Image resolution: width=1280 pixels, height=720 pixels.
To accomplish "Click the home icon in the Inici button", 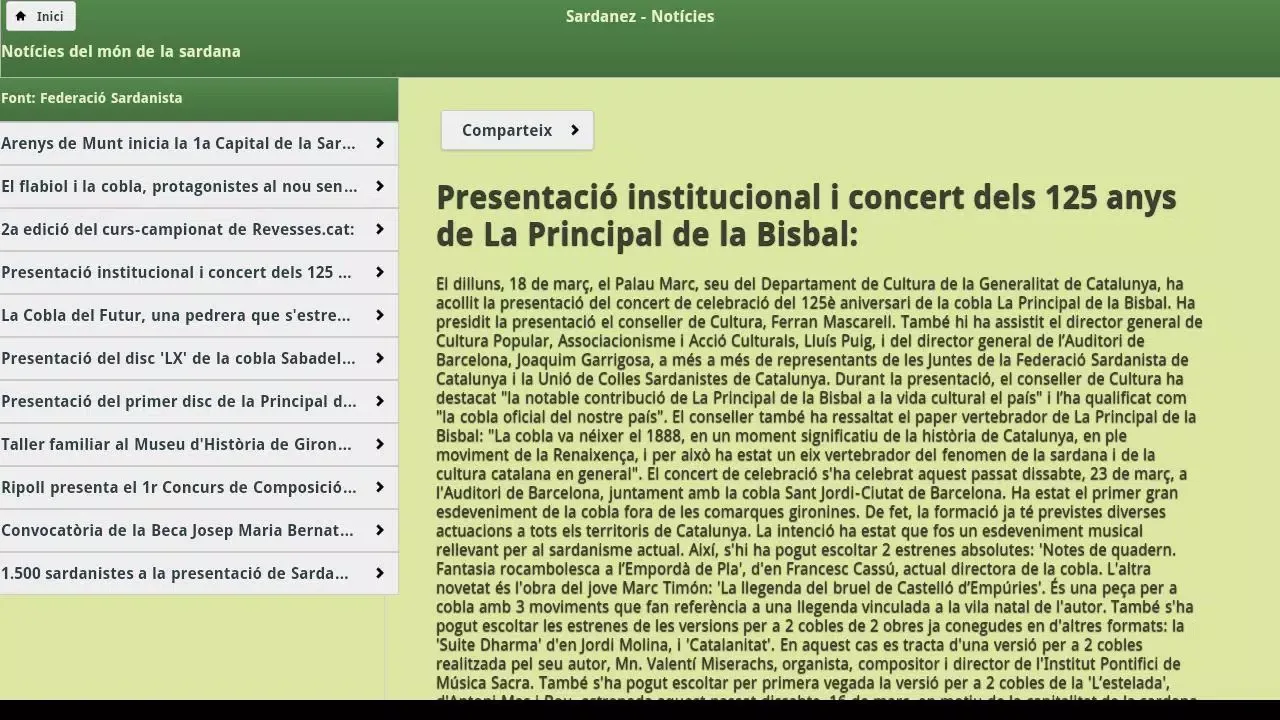I will 21,16.
